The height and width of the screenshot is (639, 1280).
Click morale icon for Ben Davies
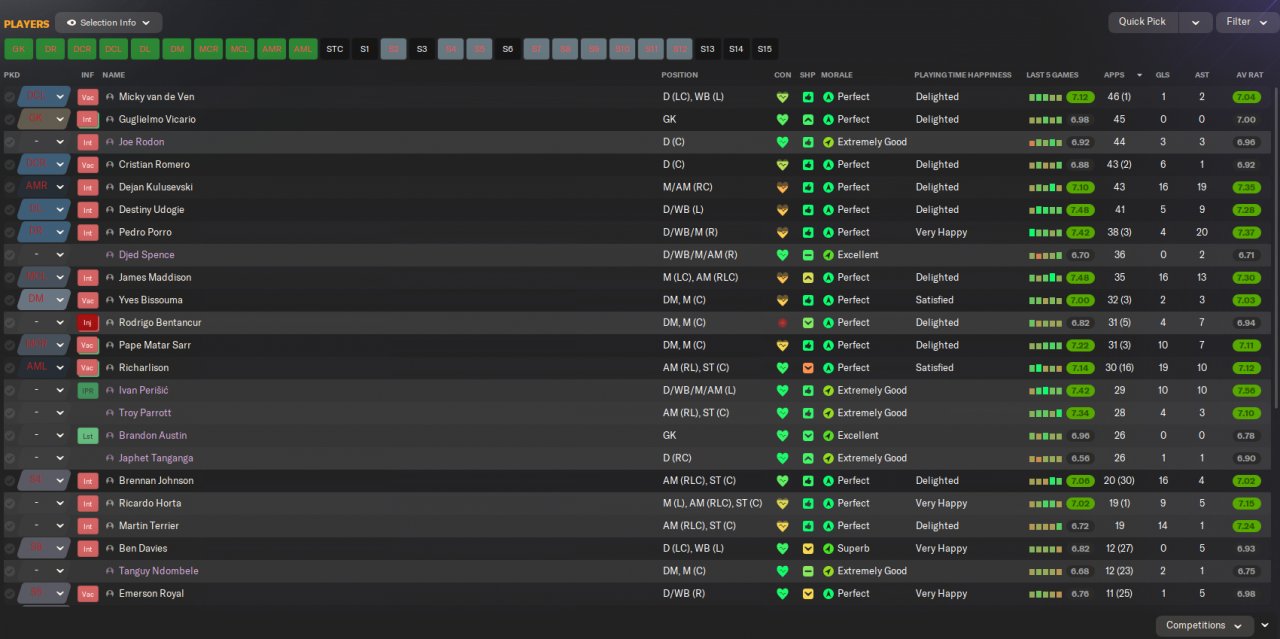(828, 549)
